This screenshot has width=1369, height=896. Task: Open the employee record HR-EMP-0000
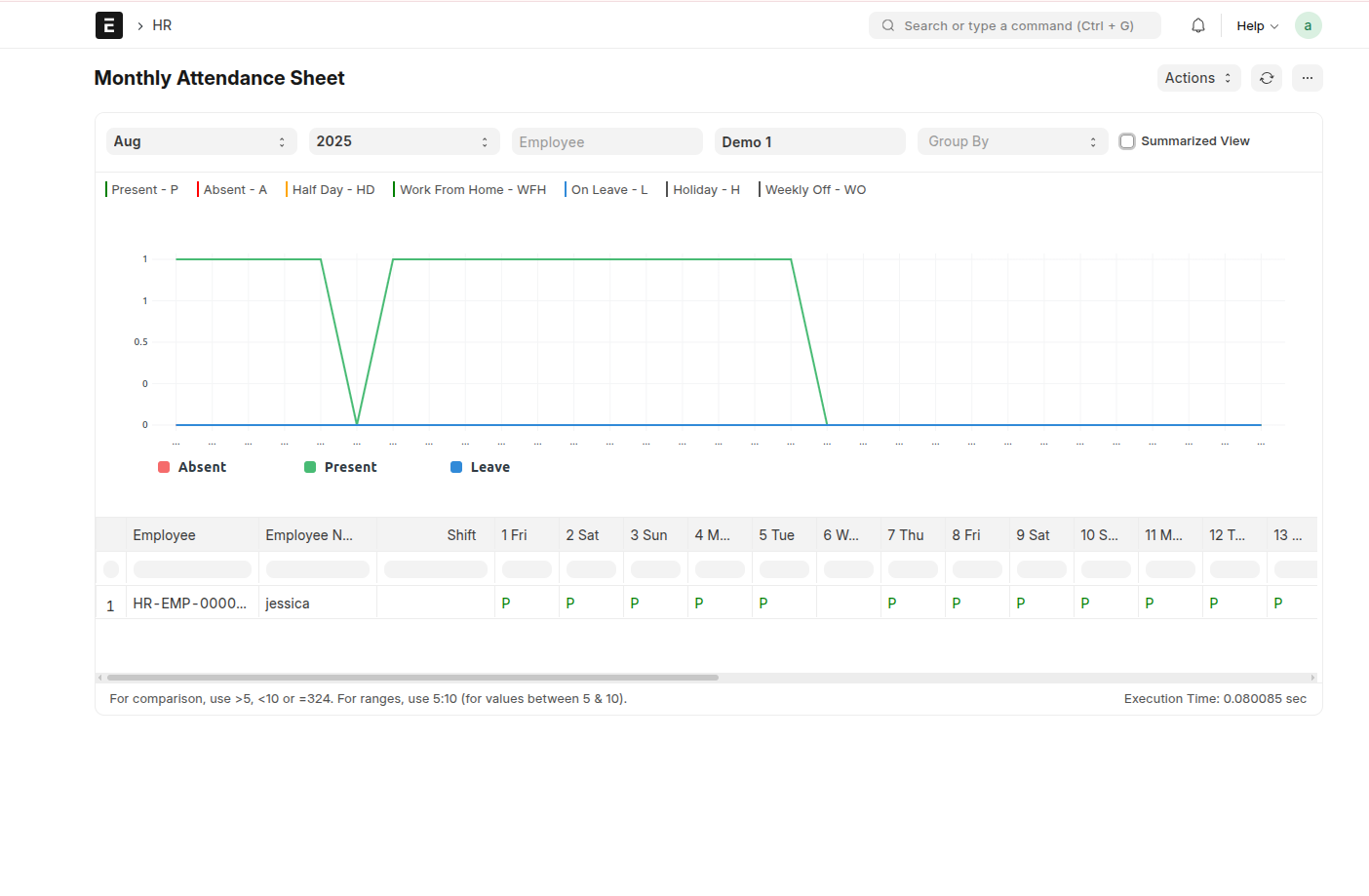[191, 603]
